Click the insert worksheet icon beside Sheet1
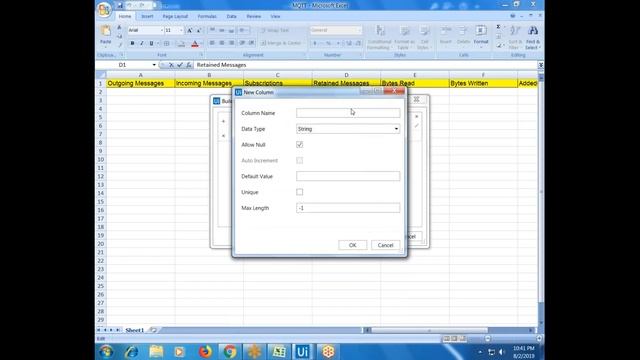This screenshot has width=640, height=360. pyautogui.click(x=153, y=330)
